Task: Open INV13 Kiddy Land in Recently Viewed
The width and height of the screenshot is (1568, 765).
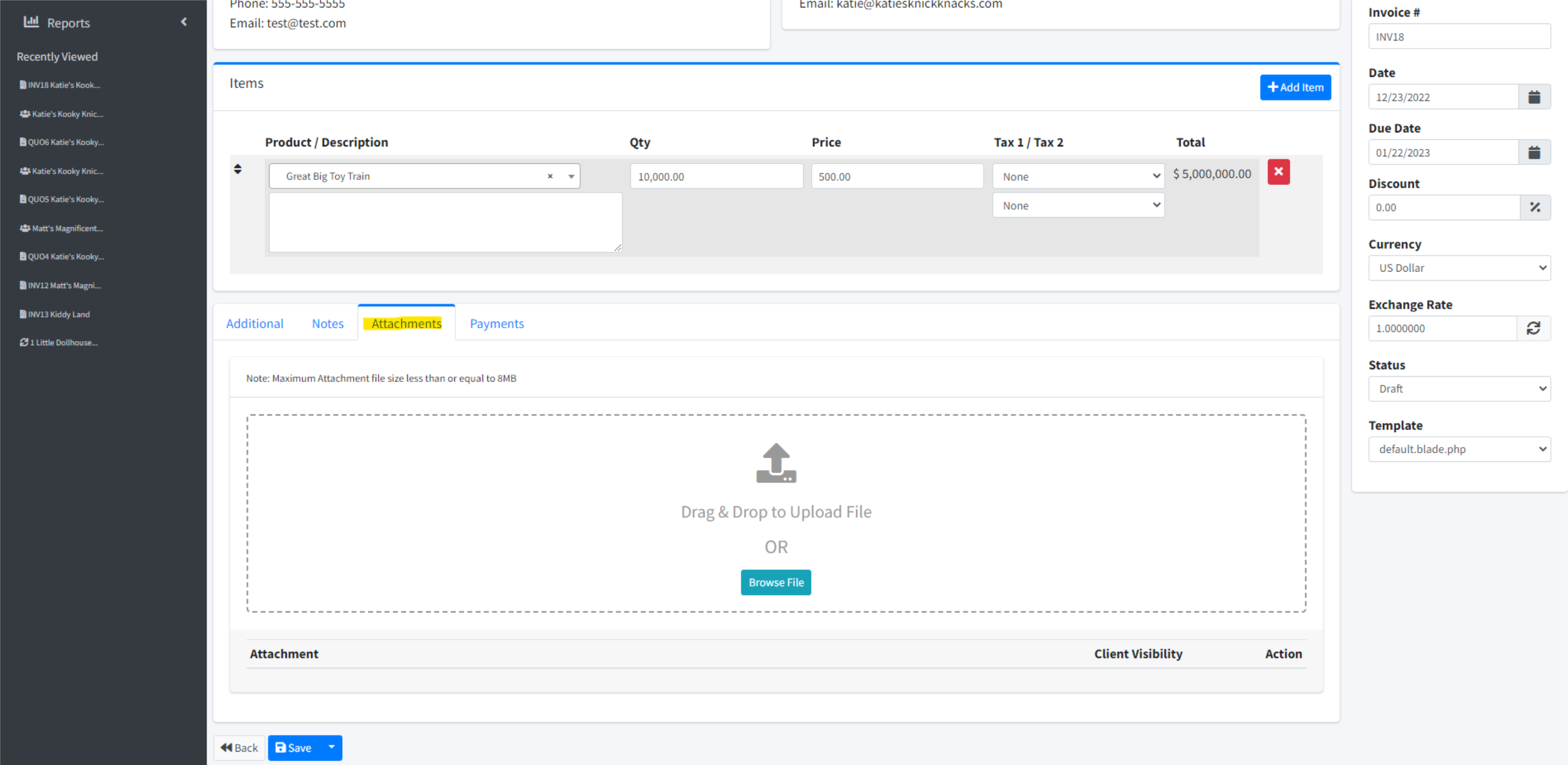Action: tap(58, 314)
